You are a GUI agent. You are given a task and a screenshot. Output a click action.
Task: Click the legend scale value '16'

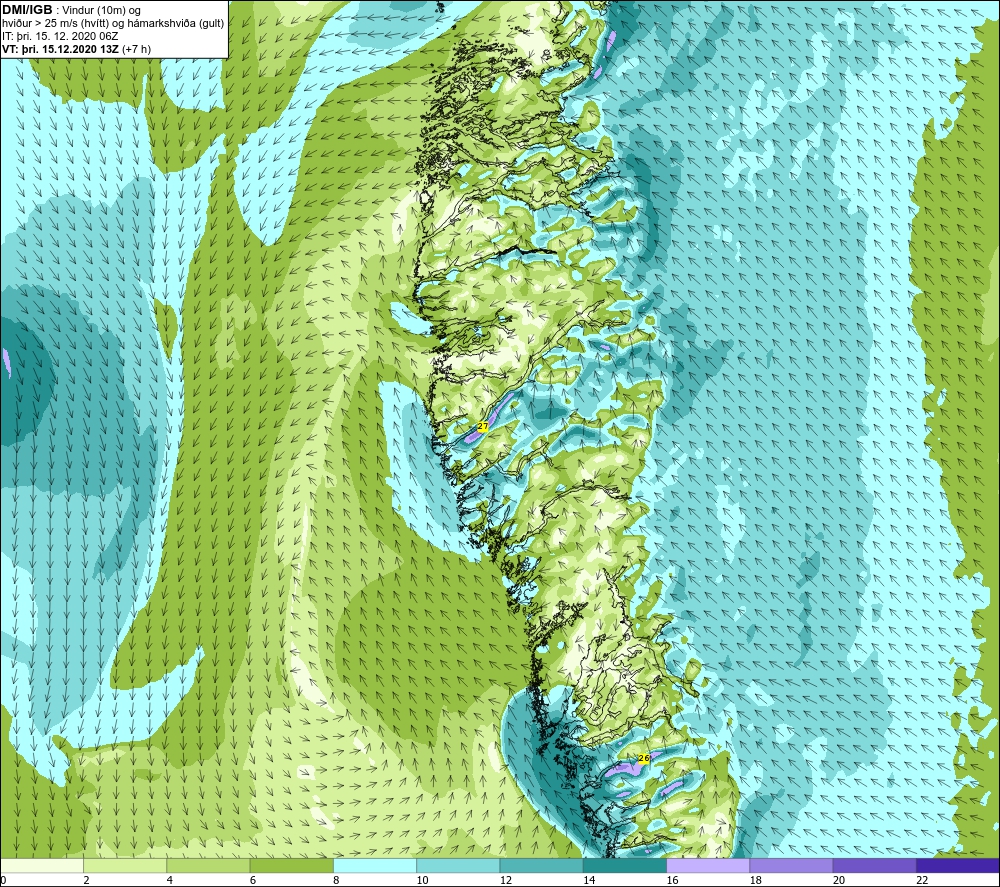(672, 880)
